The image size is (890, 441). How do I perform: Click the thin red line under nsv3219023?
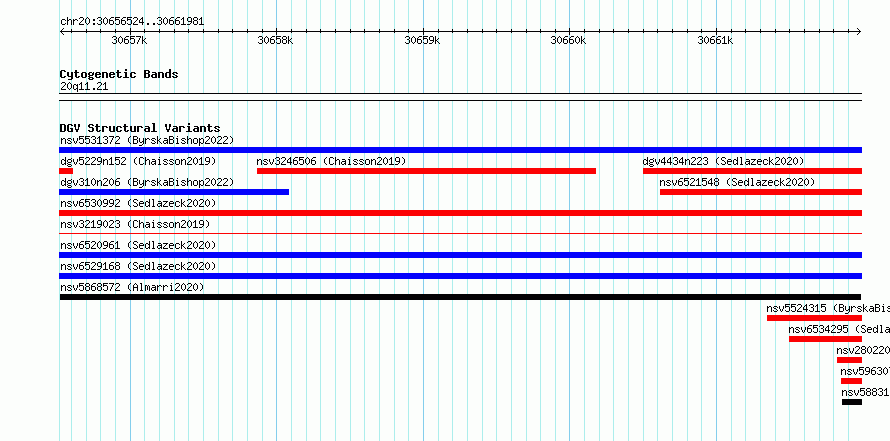click(x=460, y=233)
